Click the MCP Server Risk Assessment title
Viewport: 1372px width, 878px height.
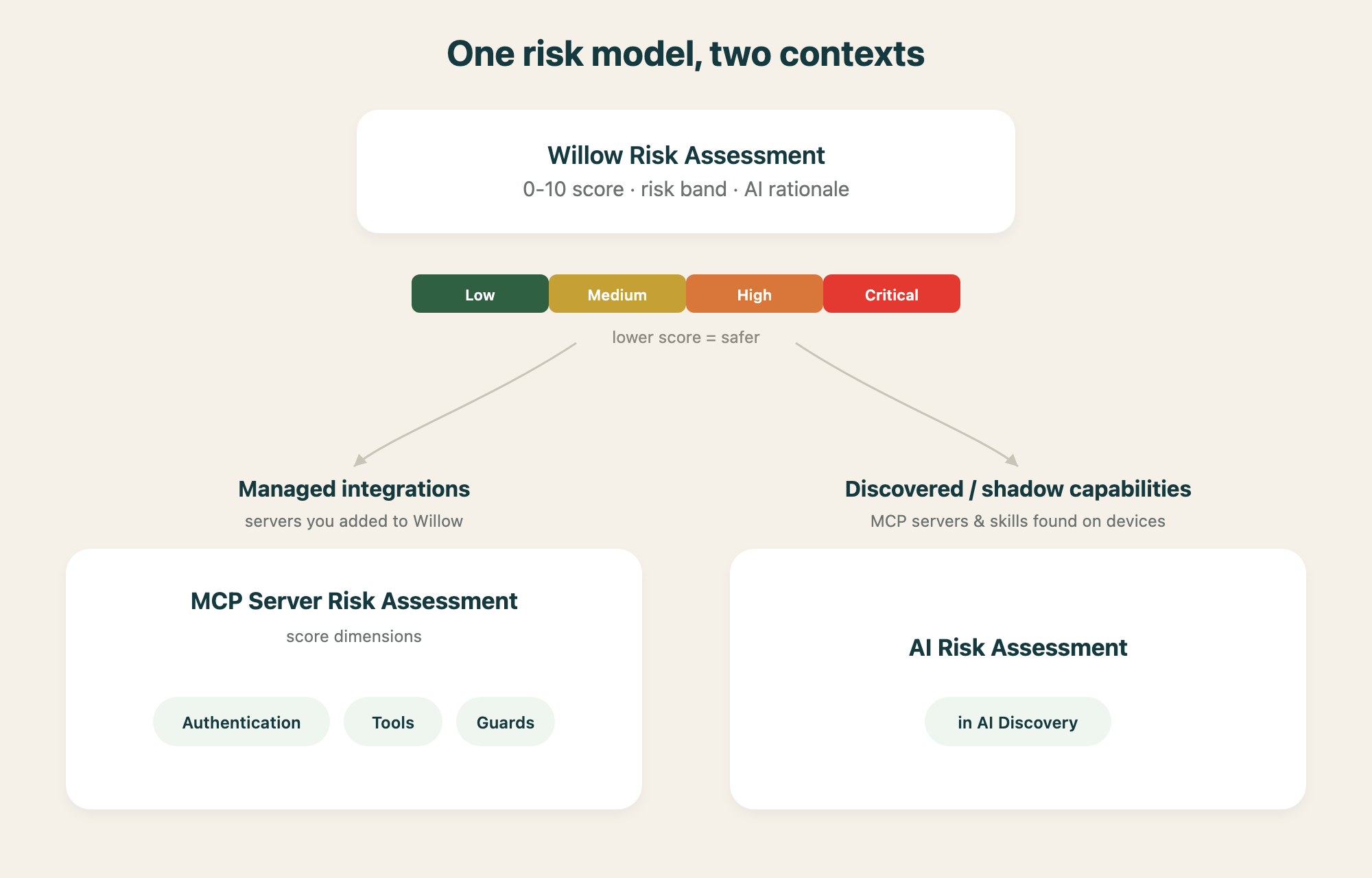point(354,601)
